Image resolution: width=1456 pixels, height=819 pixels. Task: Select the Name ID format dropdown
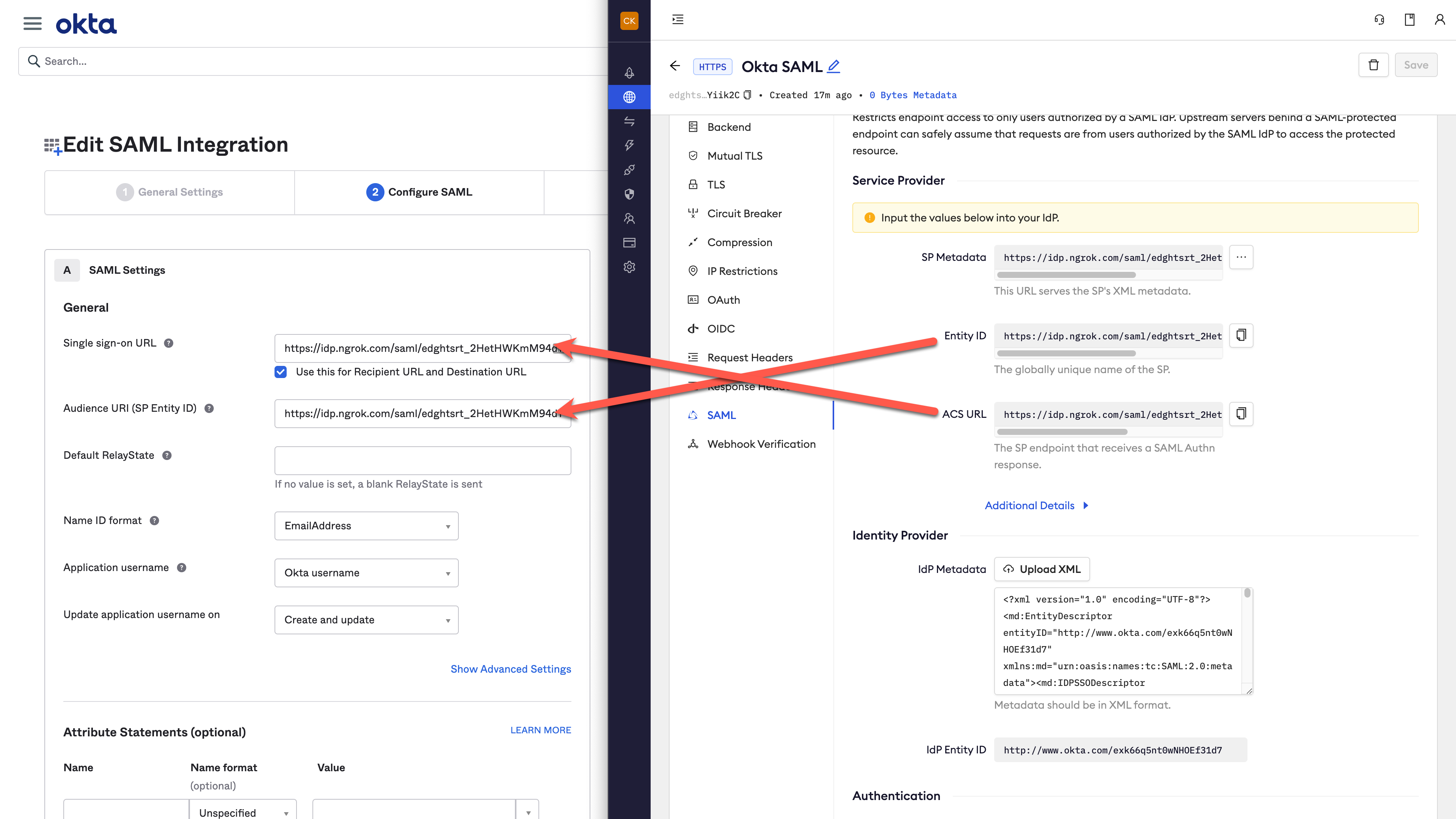pos(366,525)
